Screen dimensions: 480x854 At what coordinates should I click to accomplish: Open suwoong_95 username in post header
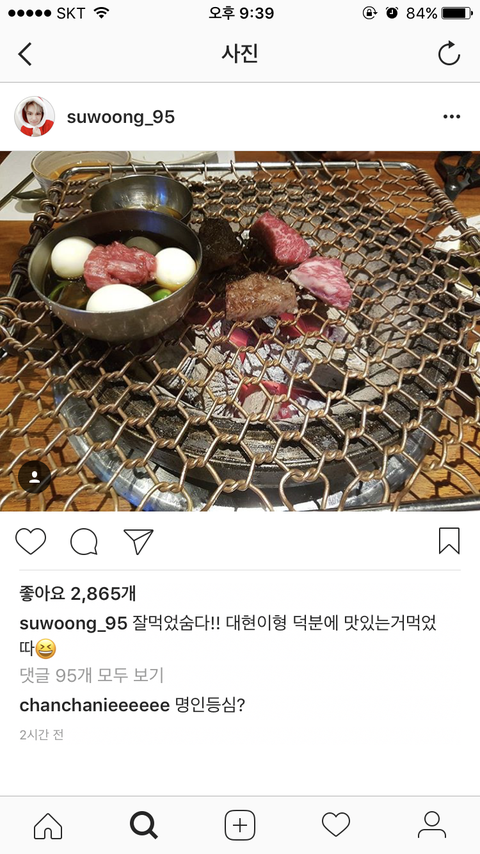tap(121, 118)
